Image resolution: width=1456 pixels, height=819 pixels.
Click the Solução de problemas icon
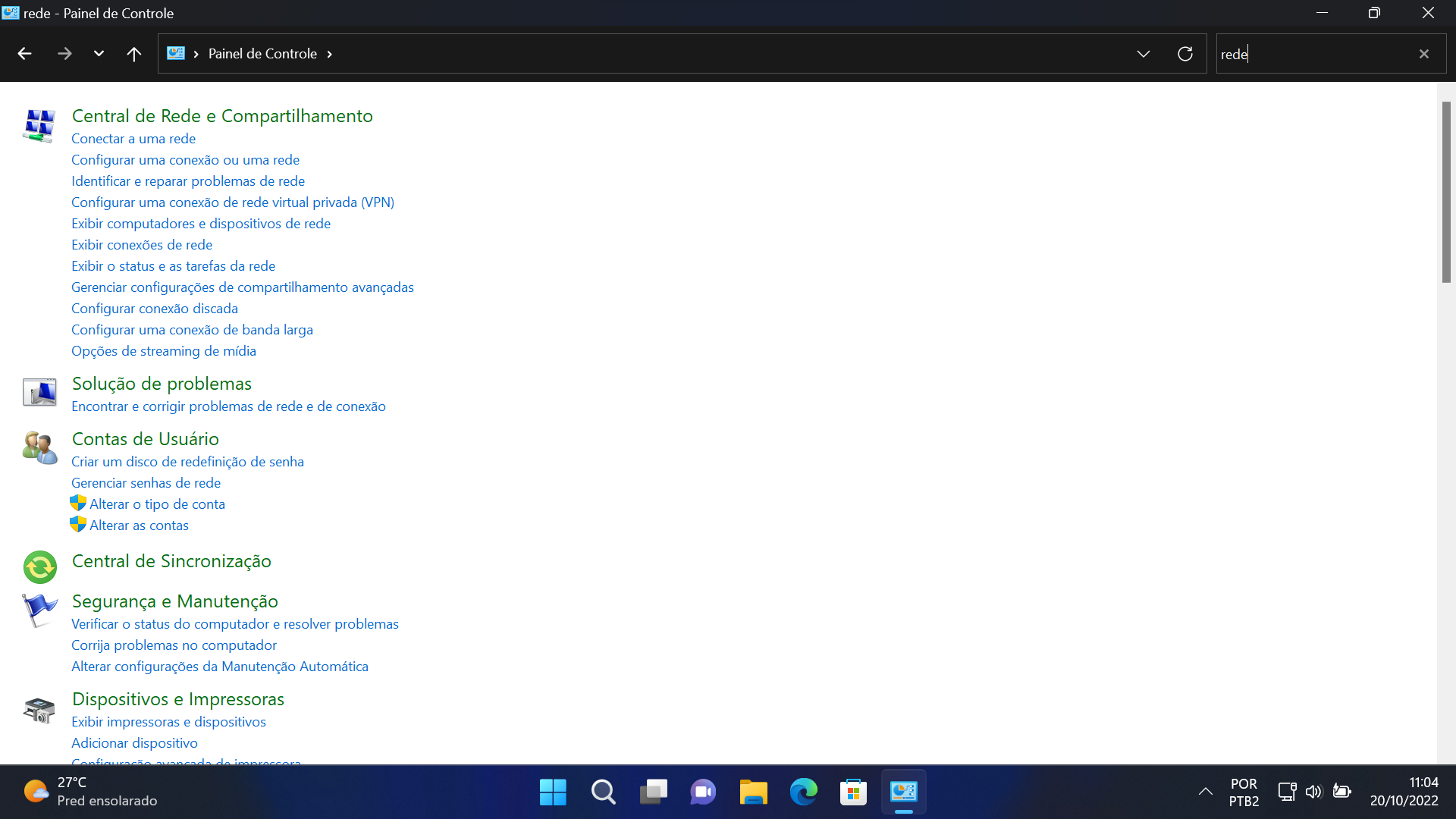tap(39, 393)
